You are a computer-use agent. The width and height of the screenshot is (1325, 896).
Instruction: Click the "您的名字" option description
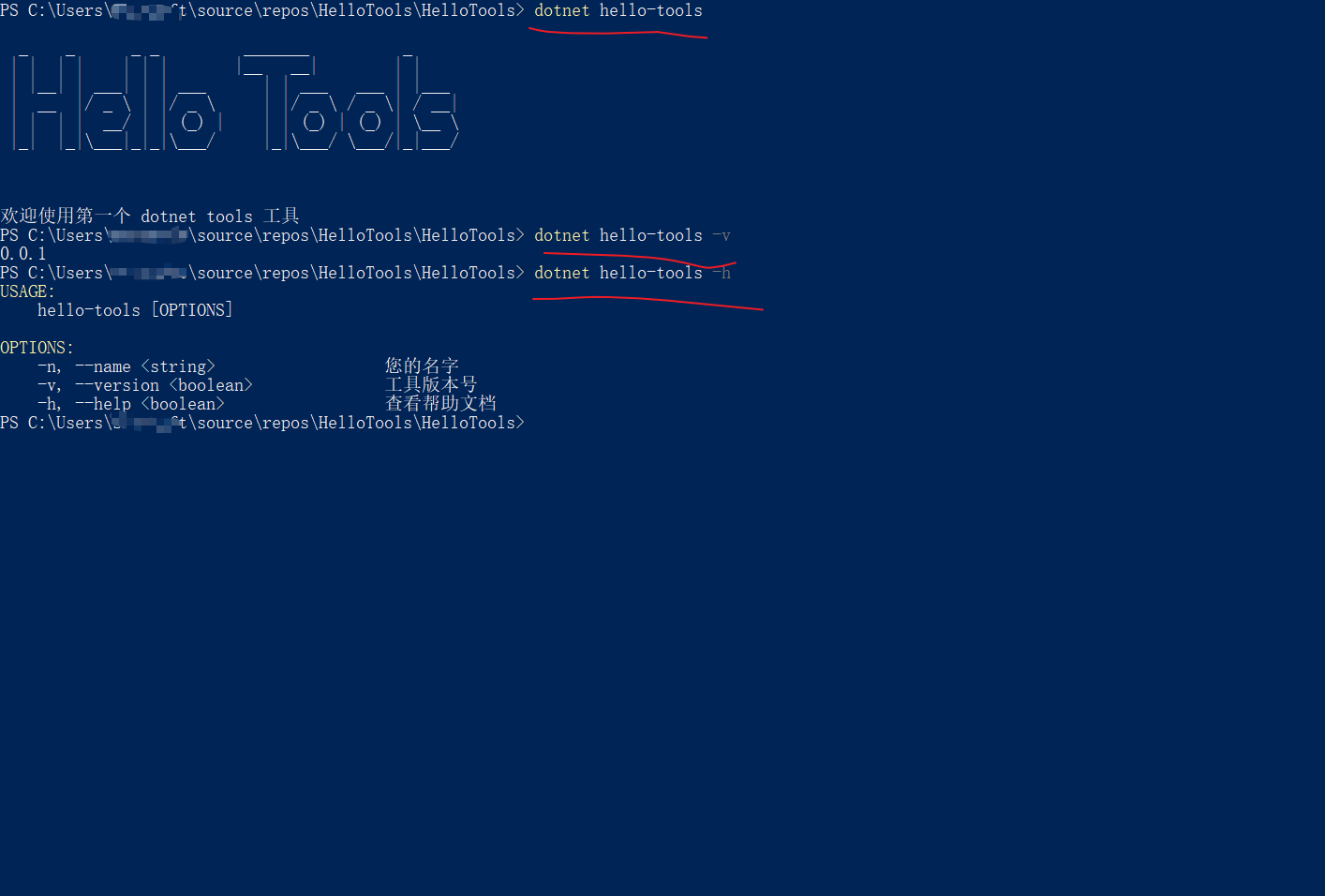422,366
